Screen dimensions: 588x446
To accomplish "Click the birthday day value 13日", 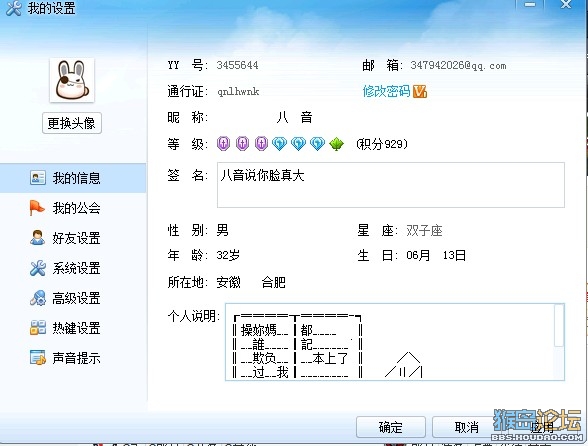I will click(454, 255).
